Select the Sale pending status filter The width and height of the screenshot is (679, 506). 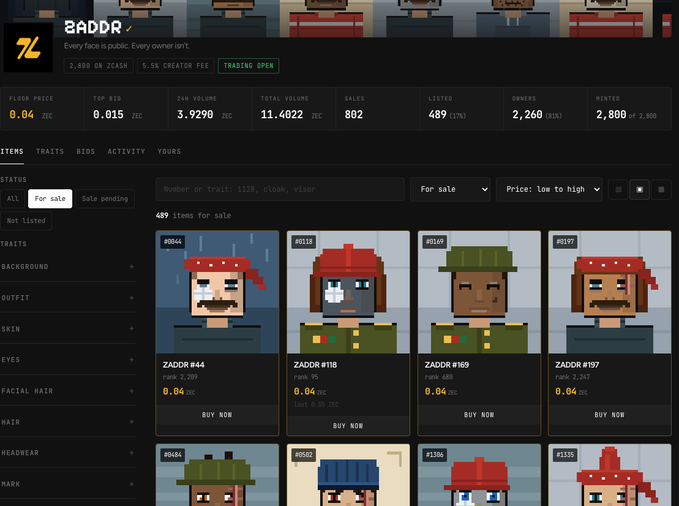105,198
